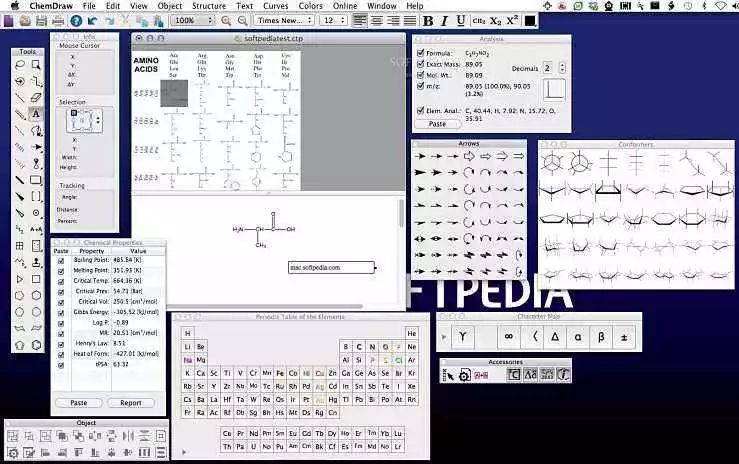This screenshot has width=739, height=464.
Task: Click the black color swatch in toolbar
Action: pyautogui.click(x=530, y=21)
